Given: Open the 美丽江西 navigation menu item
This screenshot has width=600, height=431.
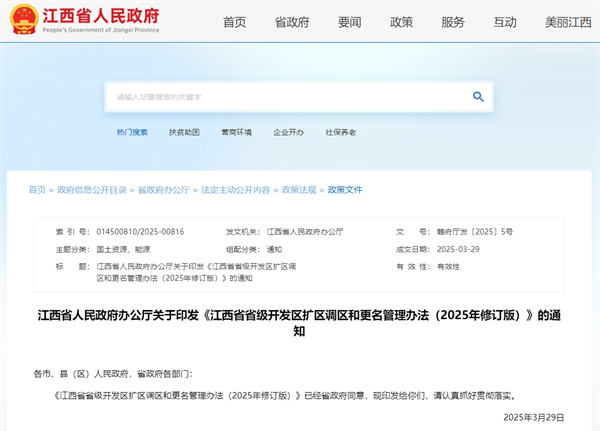Looking at the screenshot, I should point(568,22).
